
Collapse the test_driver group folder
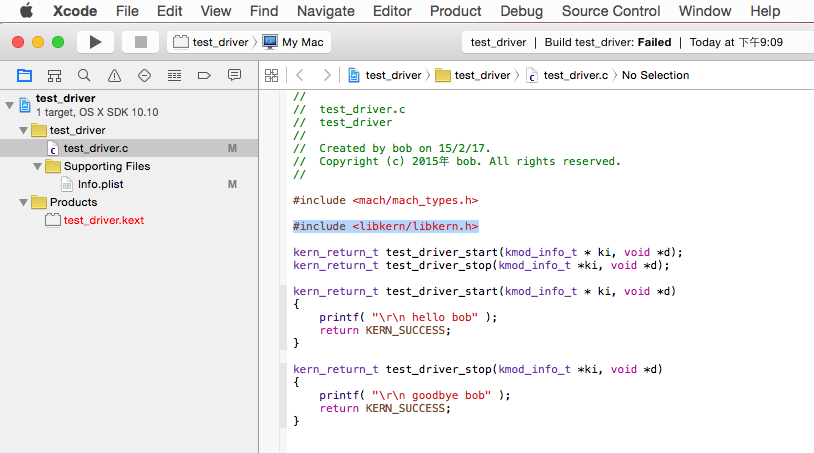point(23,130)
